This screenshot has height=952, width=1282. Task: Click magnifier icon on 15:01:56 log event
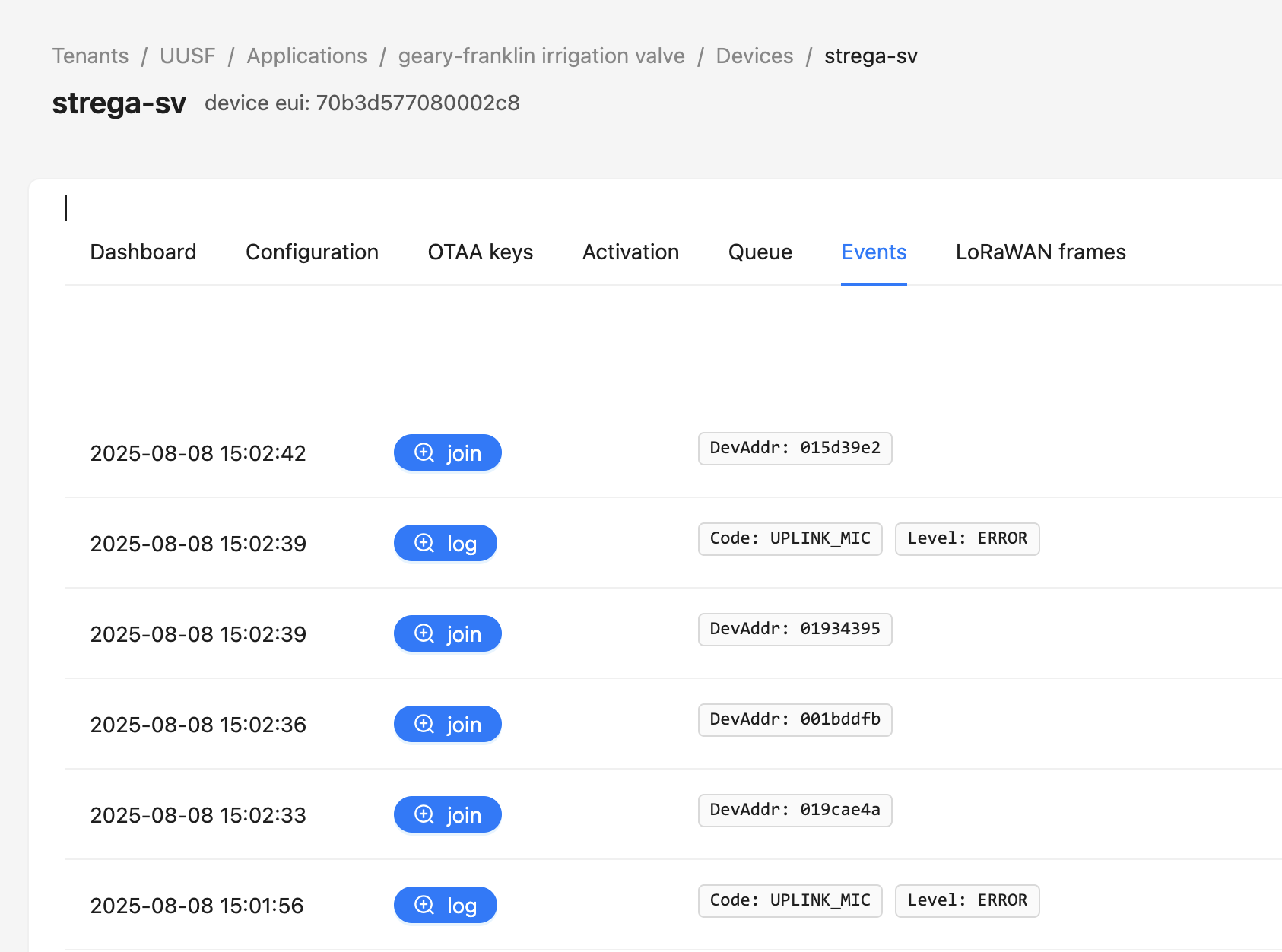click(x=424, y=906)
